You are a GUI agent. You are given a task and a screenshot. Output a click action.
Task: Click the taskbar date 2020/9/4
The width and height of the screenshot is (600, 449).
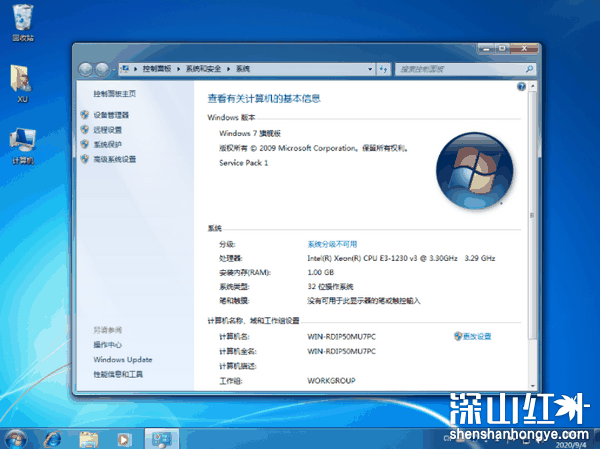pyautogui.click(x=571, y=445)
